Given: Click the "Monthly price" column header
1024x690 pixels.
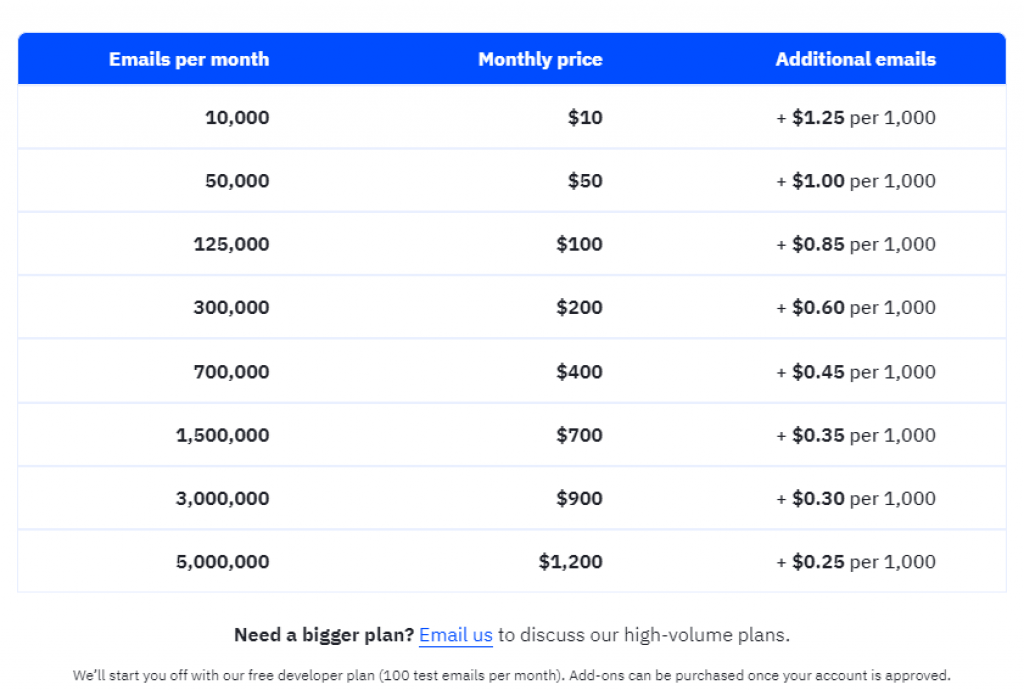Looking at the screenshot, I should pos(540,59).
